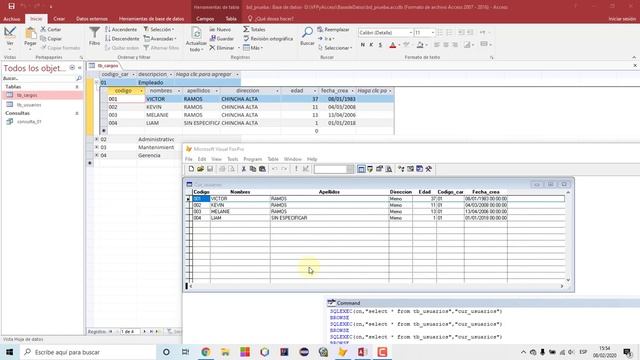This screenshot has height=360, width=640.
Task: Open the Más records dropdown
Action: pos(253,48)
